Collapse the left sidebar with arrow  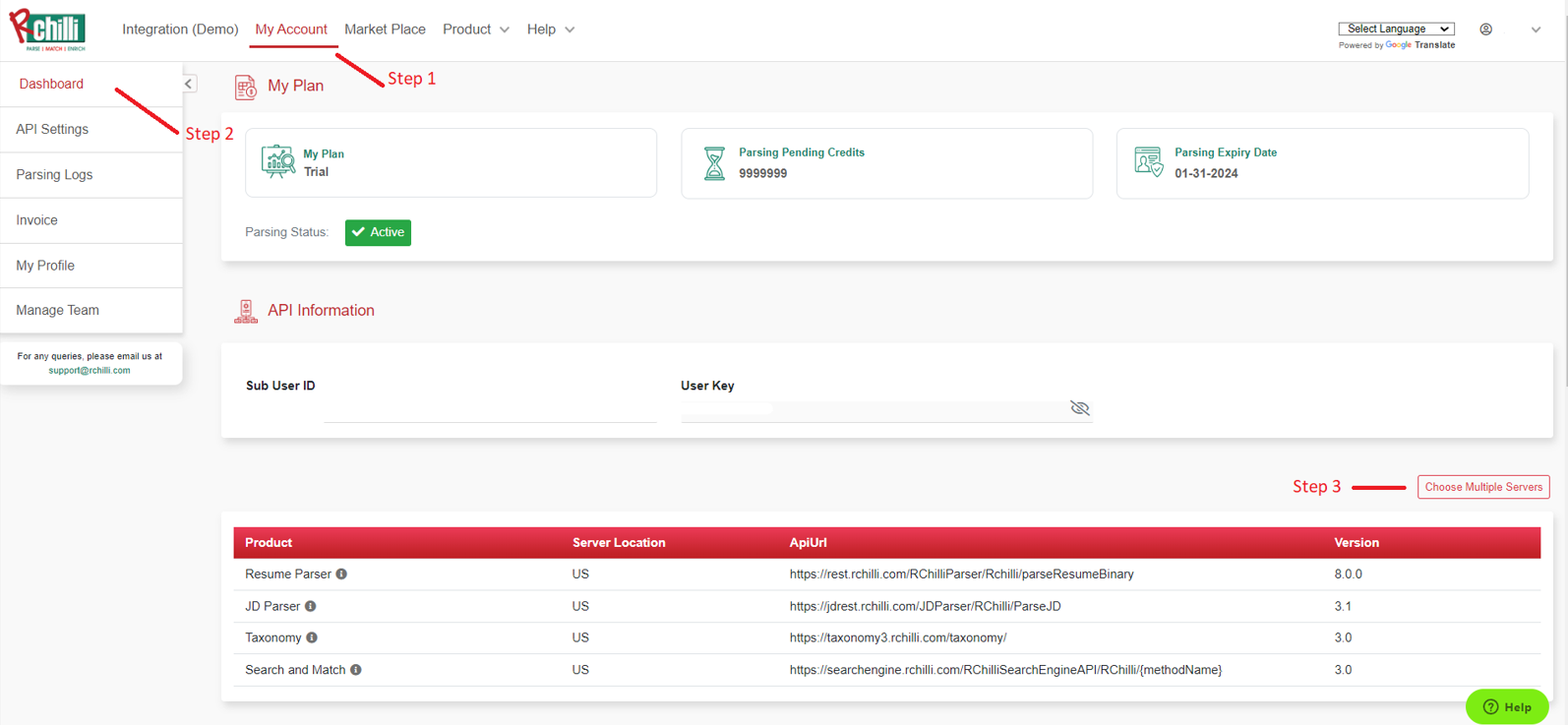click(x=189, y=84)
